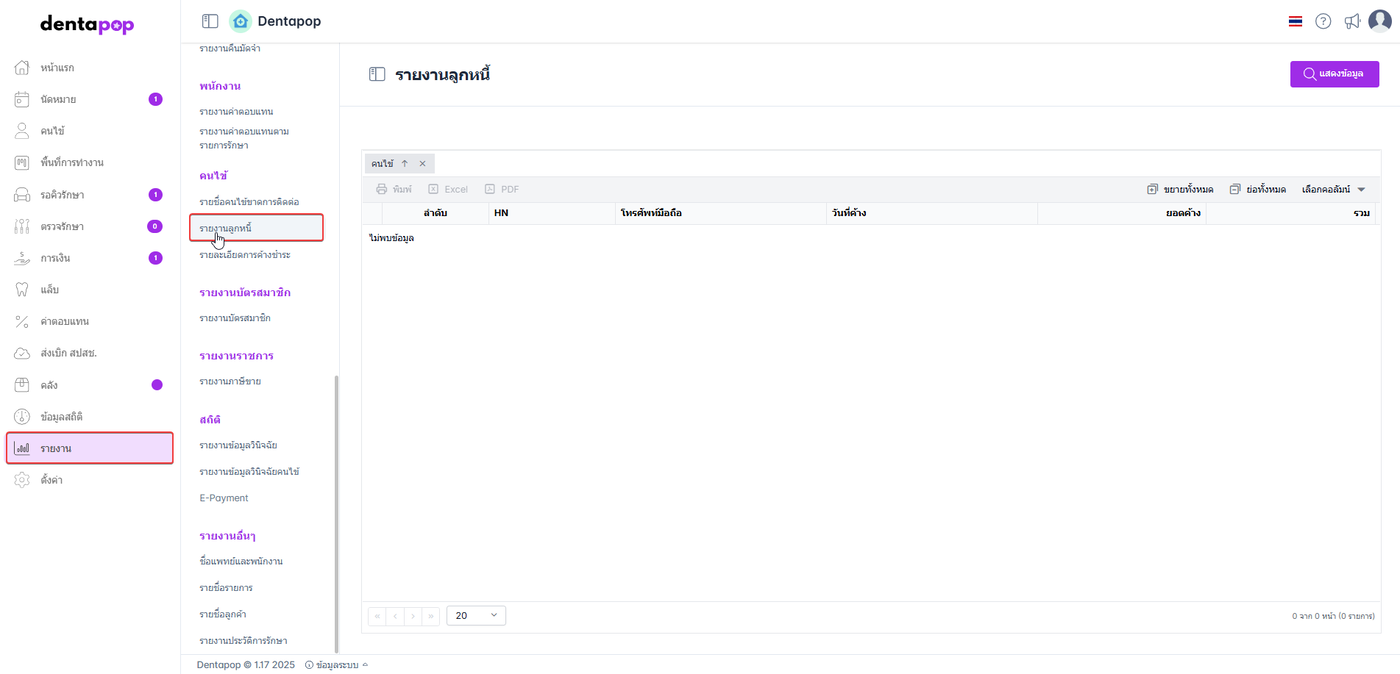Sort the คนไข้ group chip ascending arrow
The width and height of the screenshot is (1400, 674).
(x=405, y=163)
